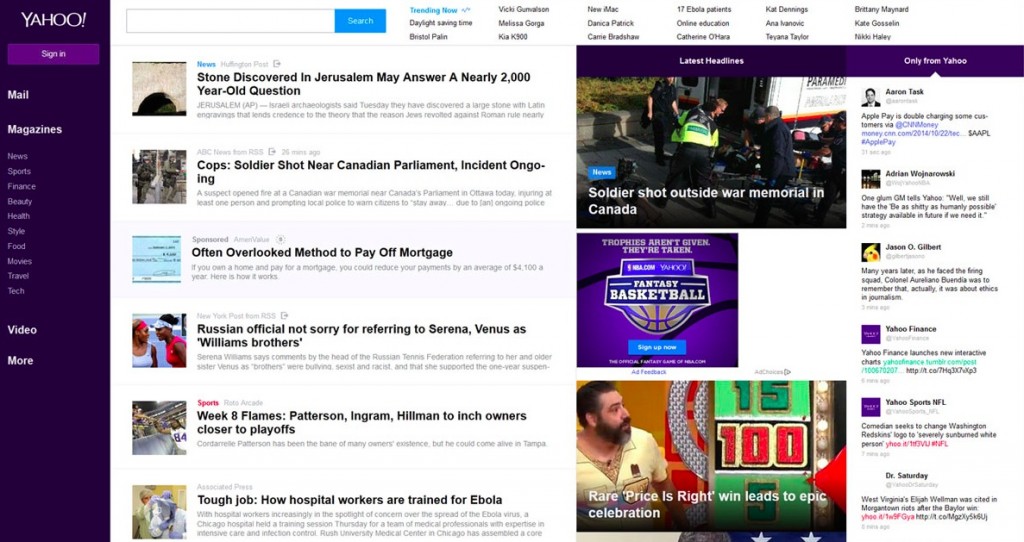The width and height of the screenshot is (1024, 542).
Task: Open Adrian Wojnarowski's avatar
Action: click(871, 179)
